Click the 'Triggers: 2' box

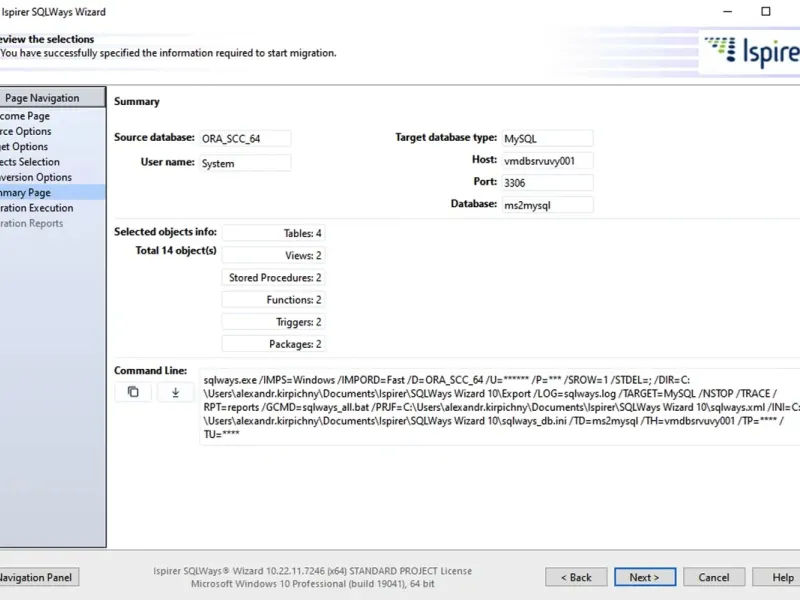(273, 322)
